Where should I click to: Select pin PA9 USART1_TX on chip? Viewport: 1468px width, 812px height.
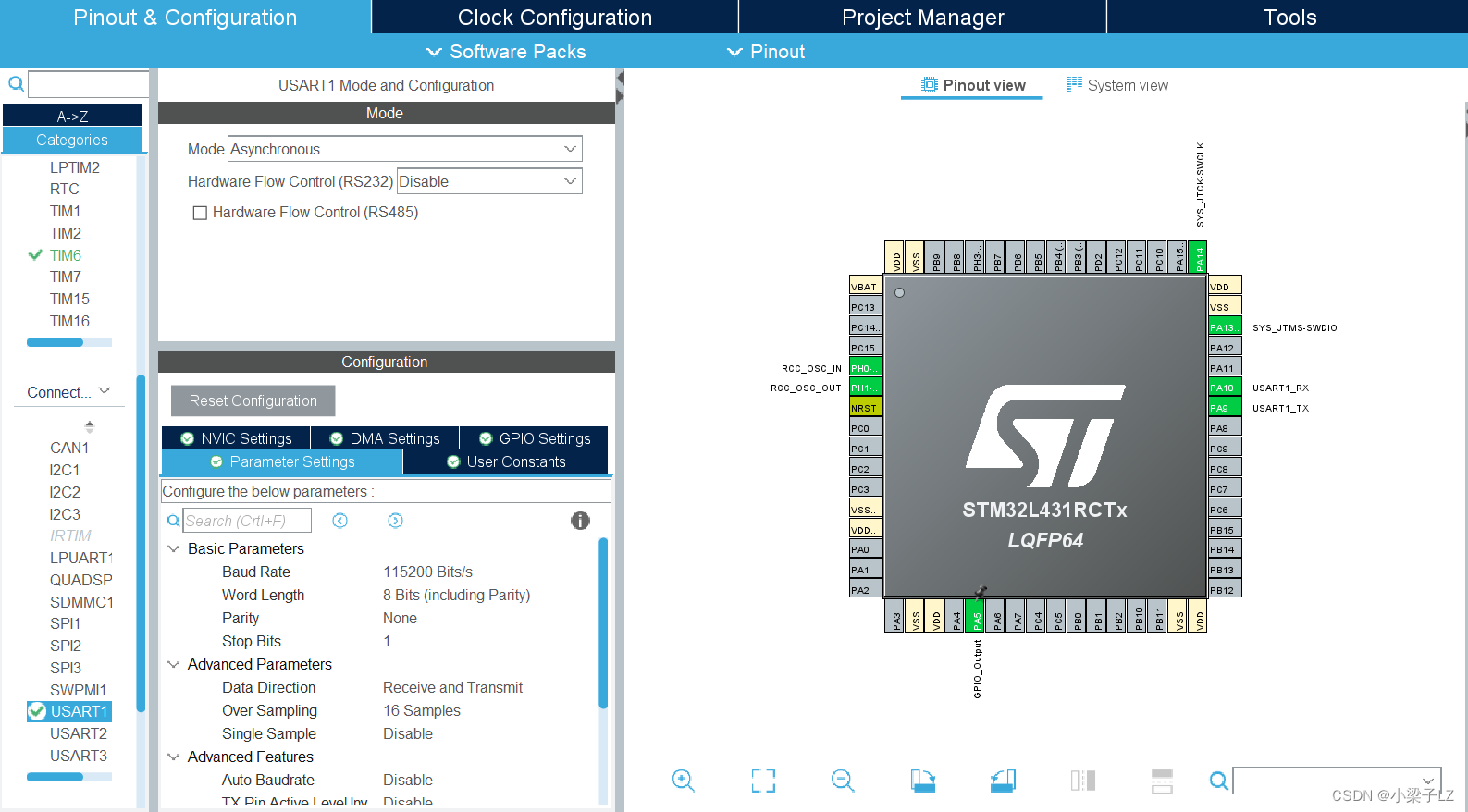(x=1225, y=408)
